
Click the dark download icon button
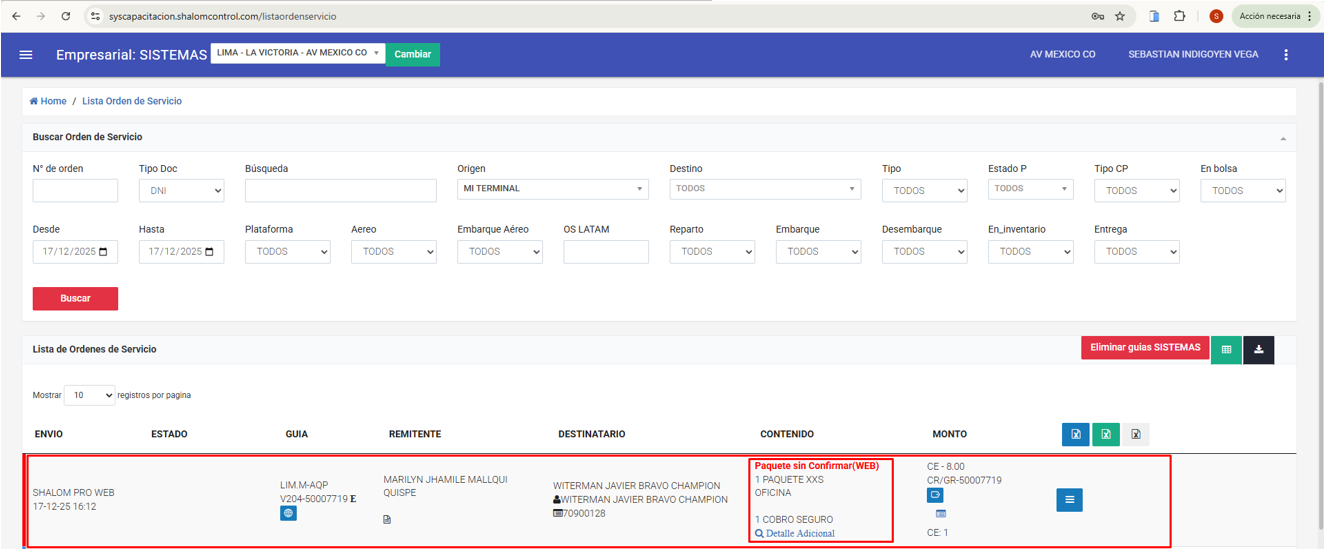1259,350
